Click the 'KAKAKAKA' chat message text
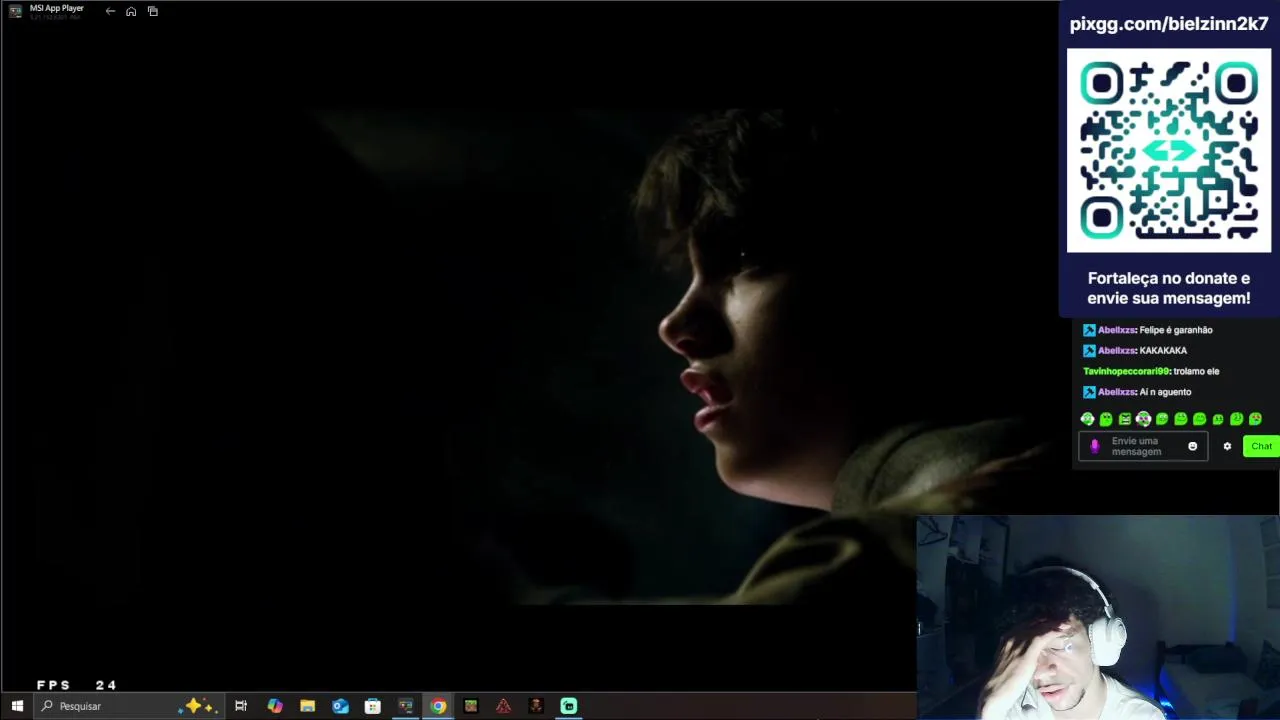 [1163, 351]
